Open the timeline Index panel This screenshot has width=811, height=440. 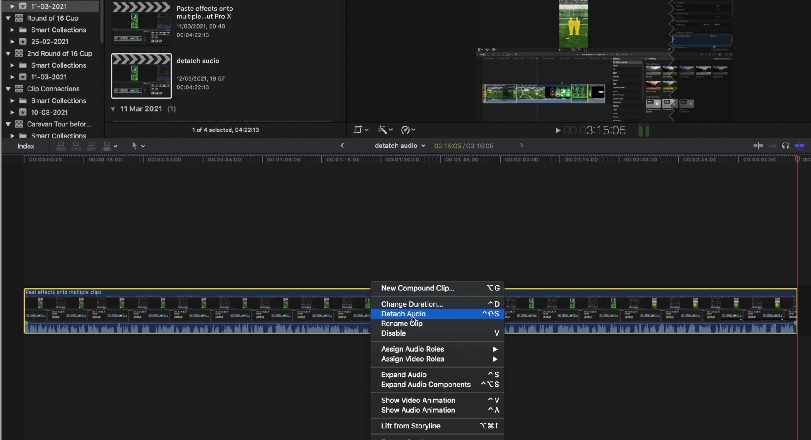[x=25, y=146]
